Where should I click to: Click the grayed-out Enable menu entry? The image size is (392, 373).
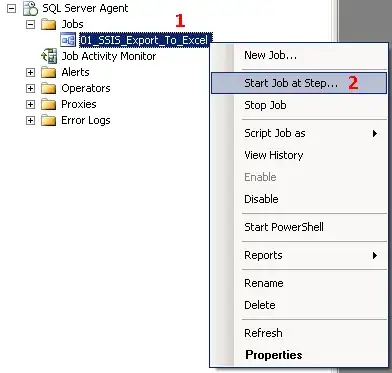(x=299, y=177)
